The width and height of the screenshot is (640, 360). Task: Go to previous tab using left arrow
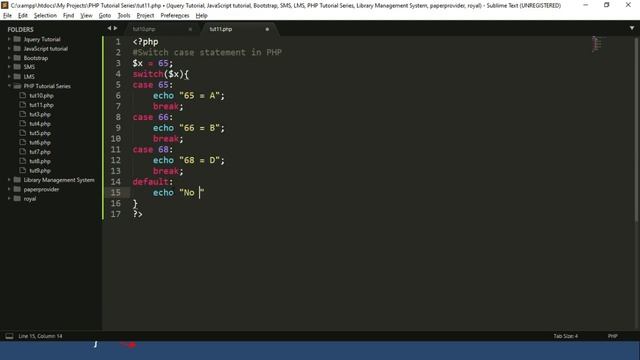(109, 28)
